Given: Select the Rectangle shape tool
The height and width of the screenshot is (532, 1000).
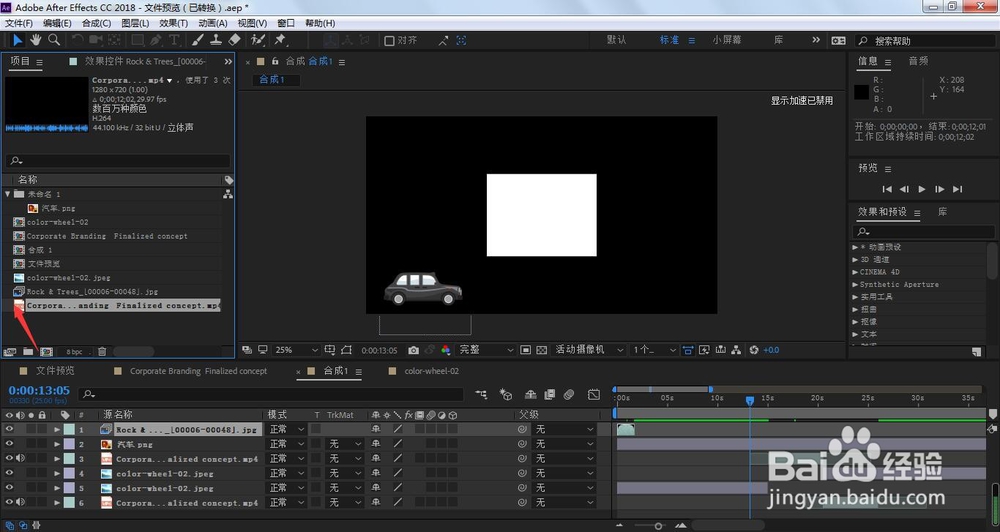Looking at the screenshot, I should click(x=137, y=40).
